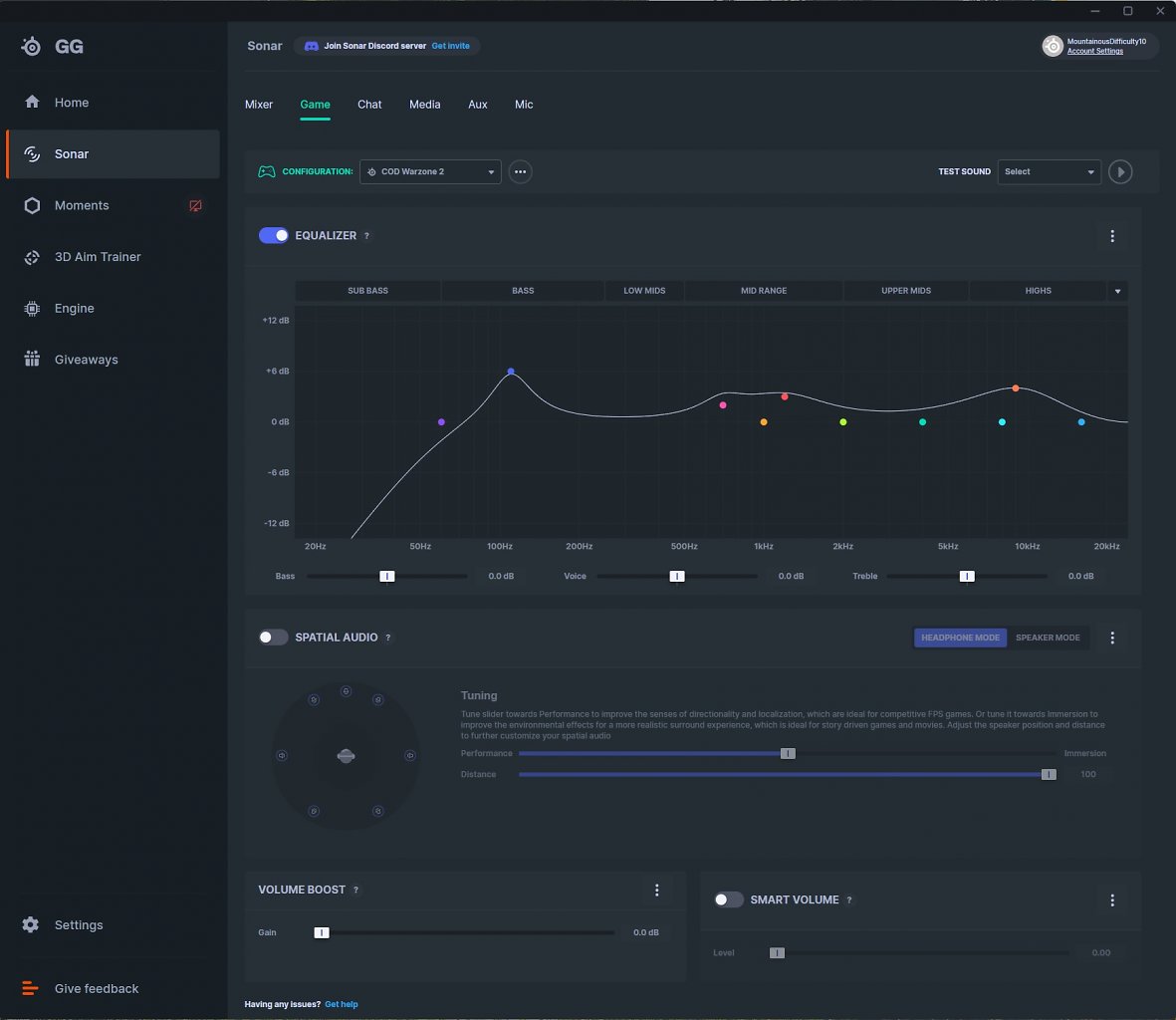Click the Get invite link

[451, 46]
